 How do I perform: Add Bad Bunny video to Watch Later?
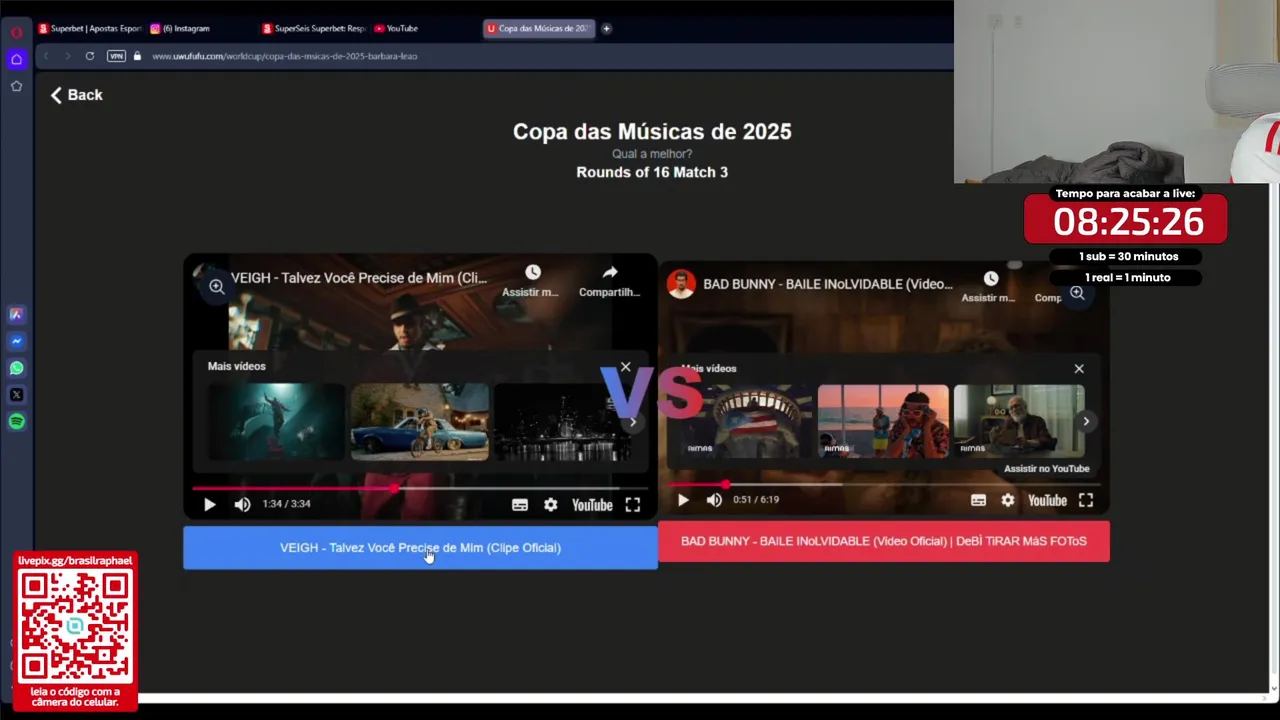click(989, 286)
